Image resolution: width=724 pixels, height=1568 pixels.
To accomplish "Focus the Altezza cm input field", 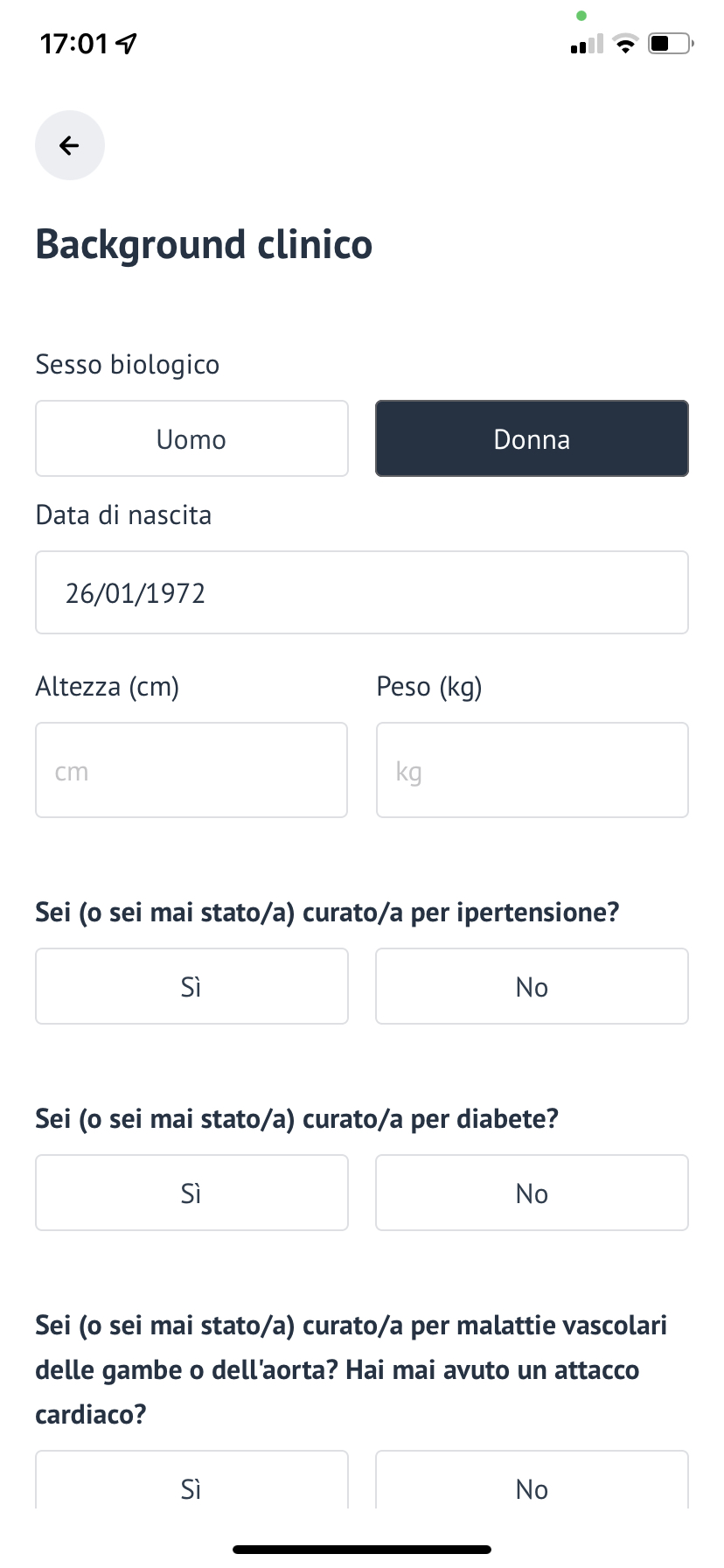I will (191, 770).
